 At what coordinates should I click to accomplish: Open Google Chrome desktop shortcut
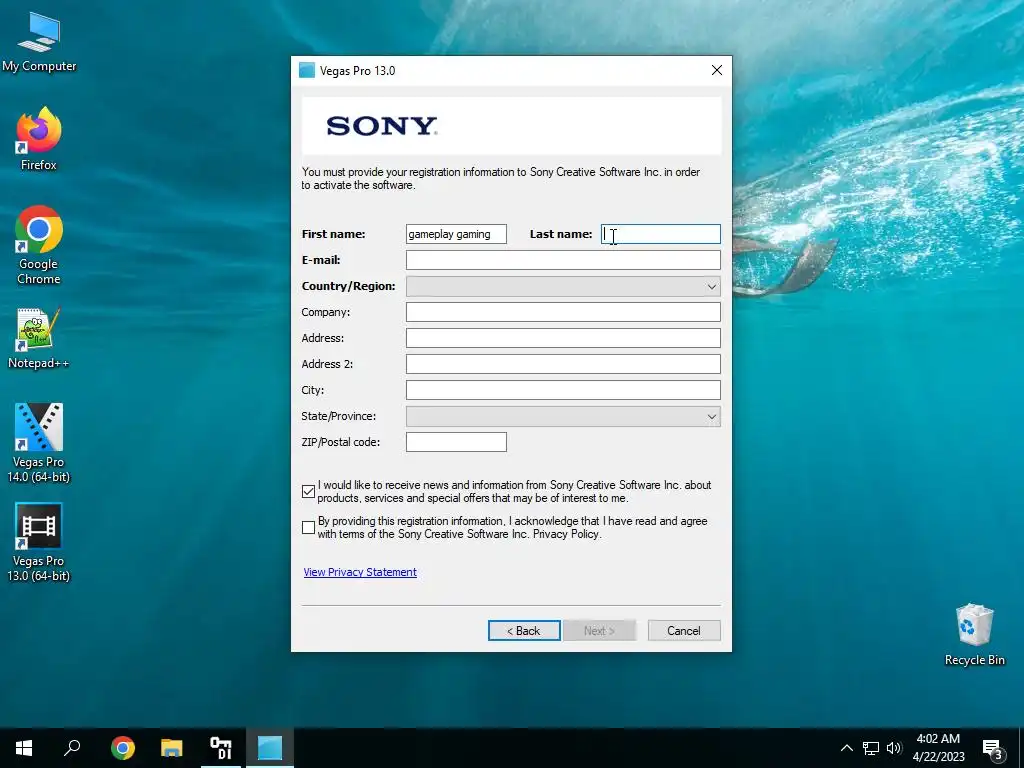click(x=39, y=246)
